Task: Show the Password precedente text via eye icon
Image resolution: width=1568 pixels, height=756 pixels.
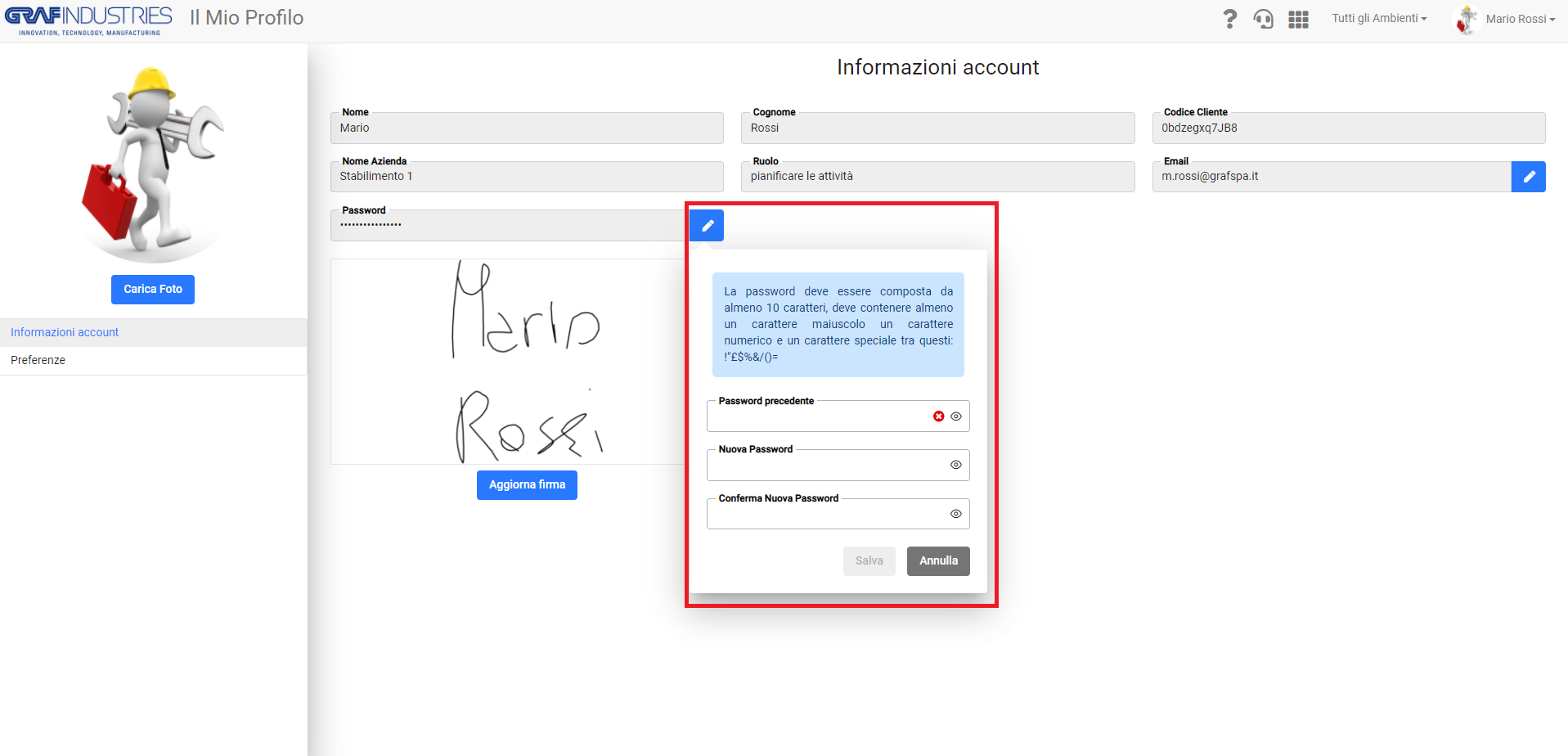Action: (955, 416)
